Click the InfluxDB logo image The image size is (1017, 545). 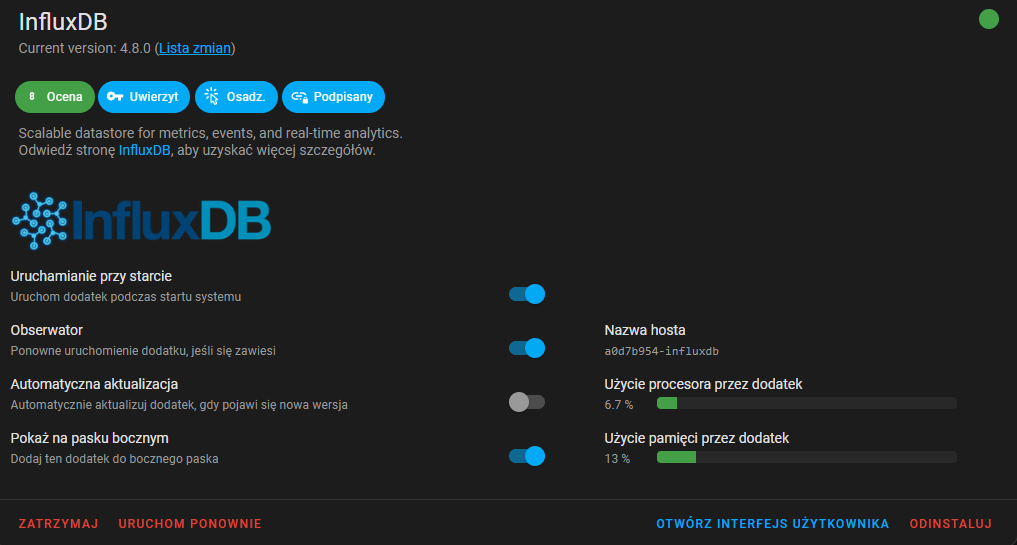(141, 221)
